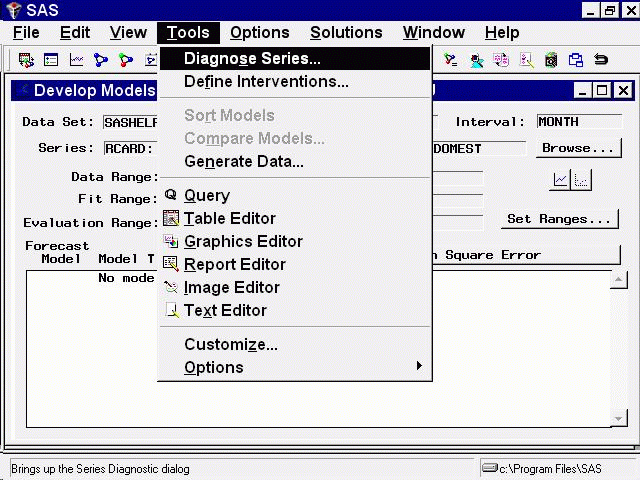The image size is (640, 480).
Task: Click the drive icon in status bar
Action: (489, 467)
